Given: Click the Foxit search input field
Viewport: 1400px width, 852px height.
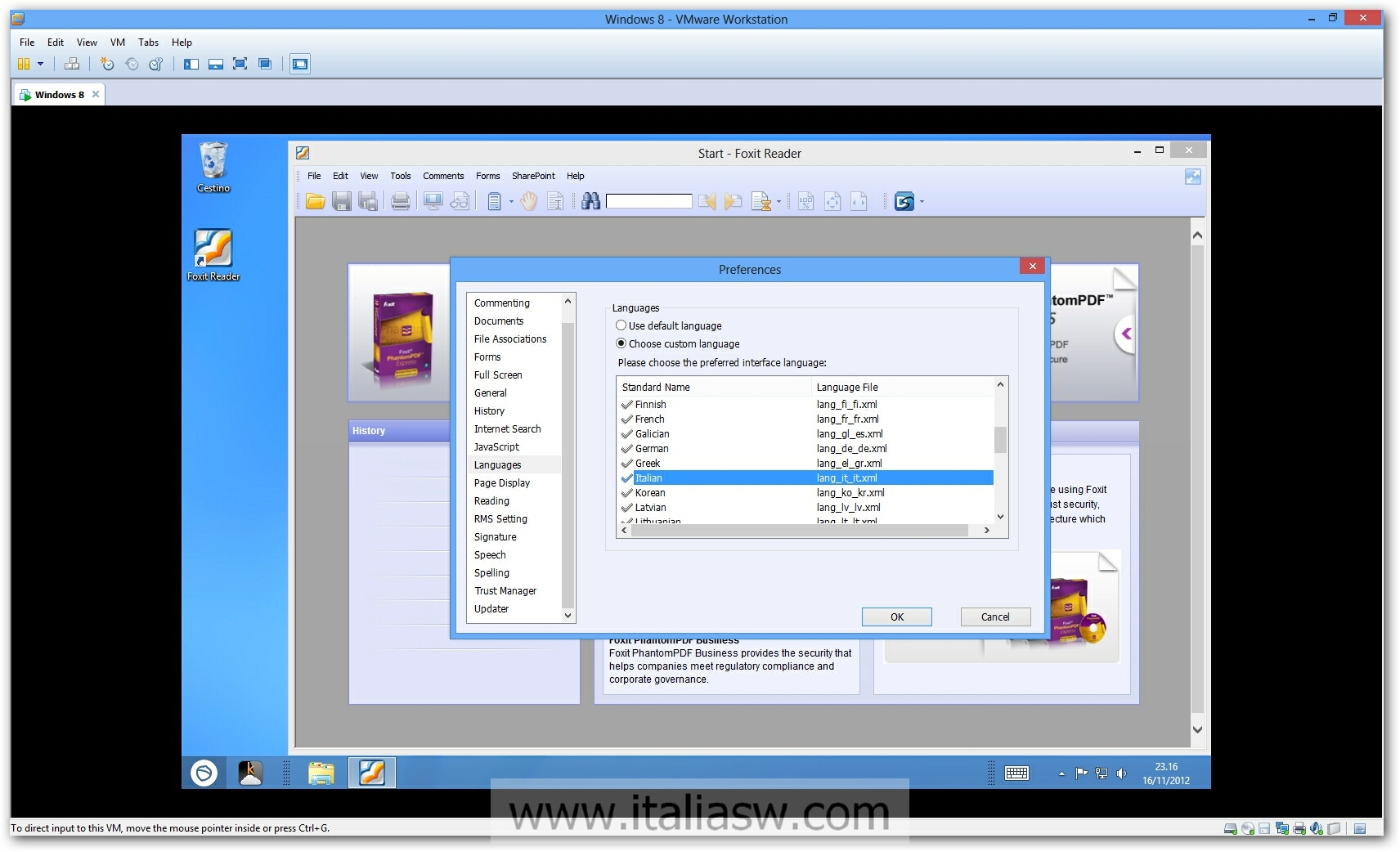Looking at the screenshot, I should [648, 201].
